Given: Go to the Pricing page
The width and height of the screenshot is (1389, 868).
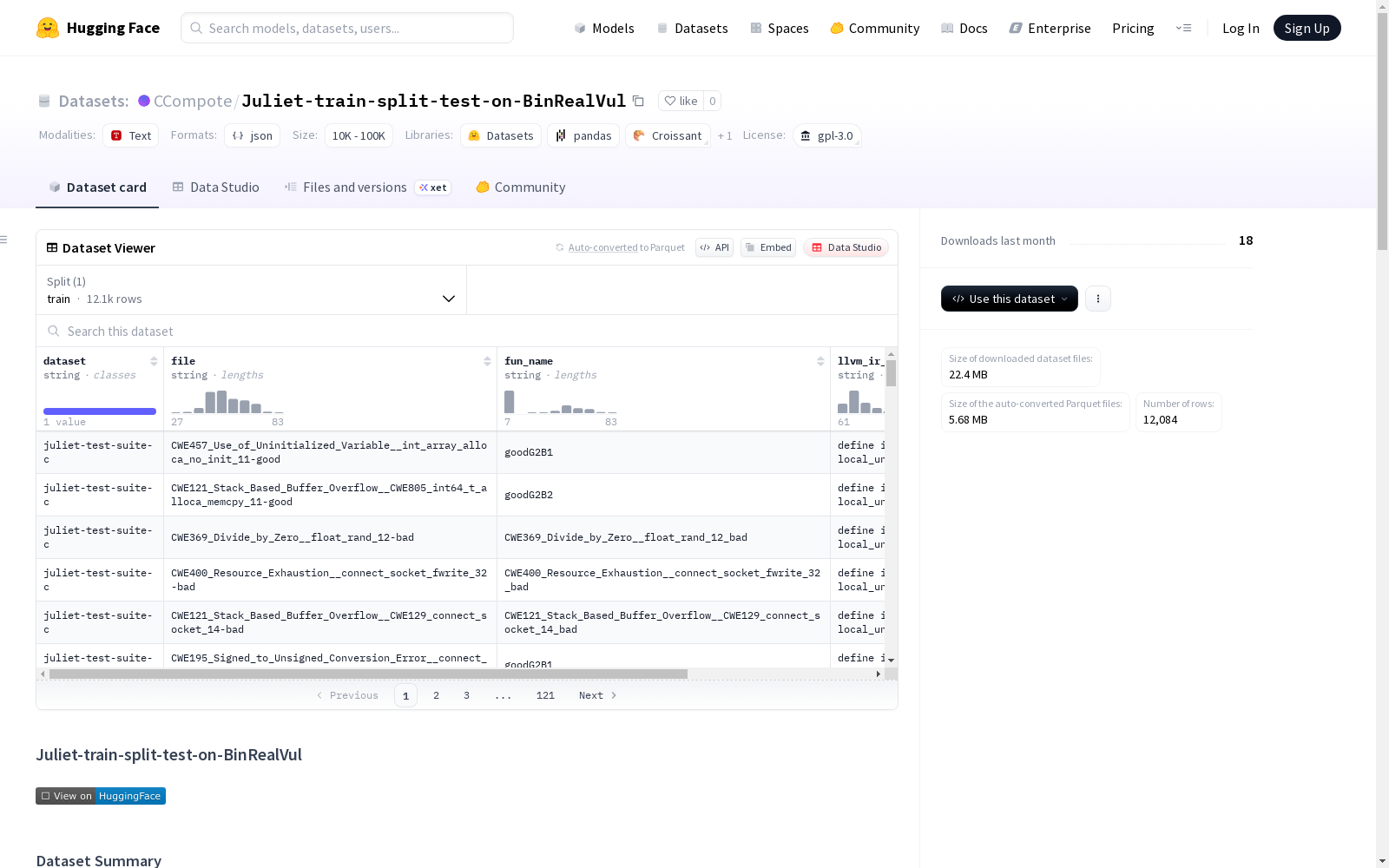Looking at the screenshot, I should click(1133, 28).
